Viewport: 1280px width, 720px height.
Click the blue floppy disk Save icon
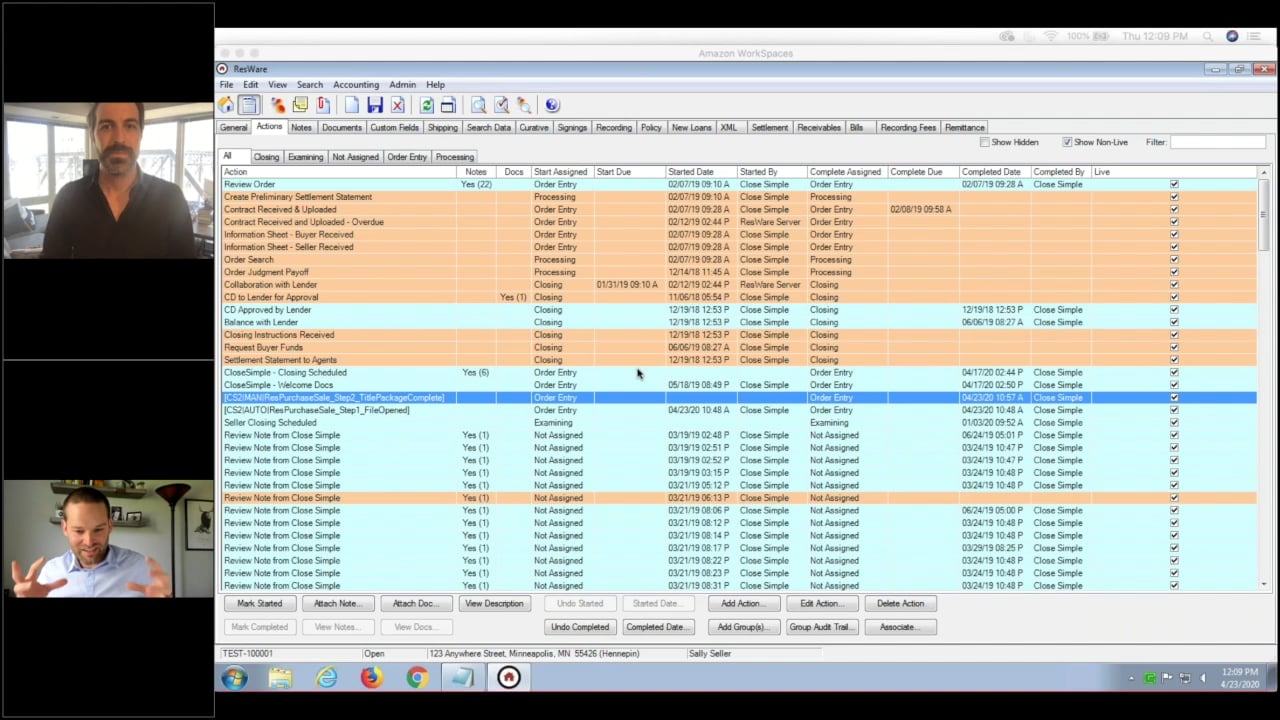pyautogui.click(x=375, y=105)
